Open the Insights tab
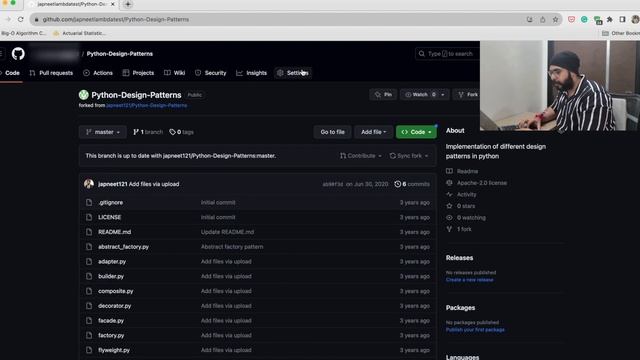Image resolution: width=640 pixels, height=360 pixels. click(251, 73)
